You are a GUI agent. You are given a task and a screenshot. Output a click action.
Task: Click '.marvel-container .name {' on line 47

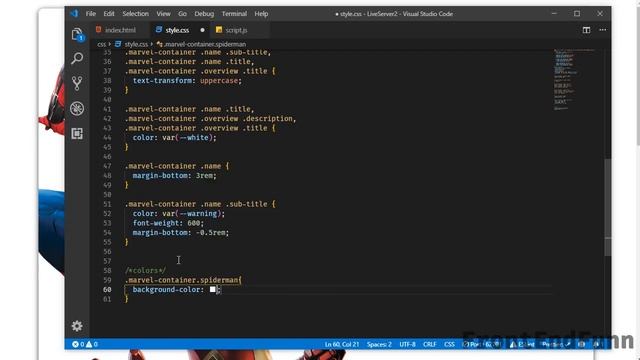177,166
